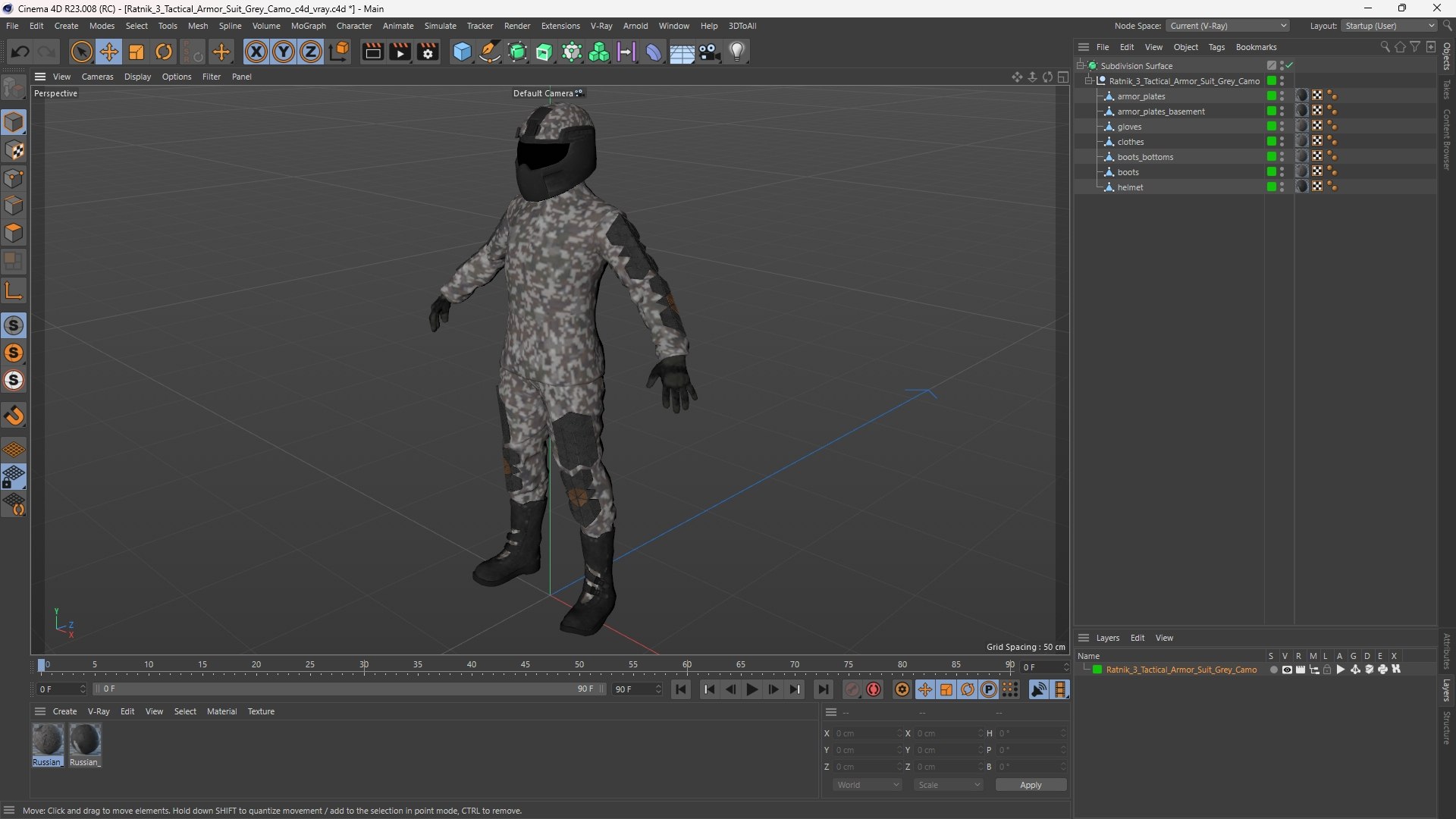
Task: Open the V-Ray menu in menu bar
Action: click(601, 26)
